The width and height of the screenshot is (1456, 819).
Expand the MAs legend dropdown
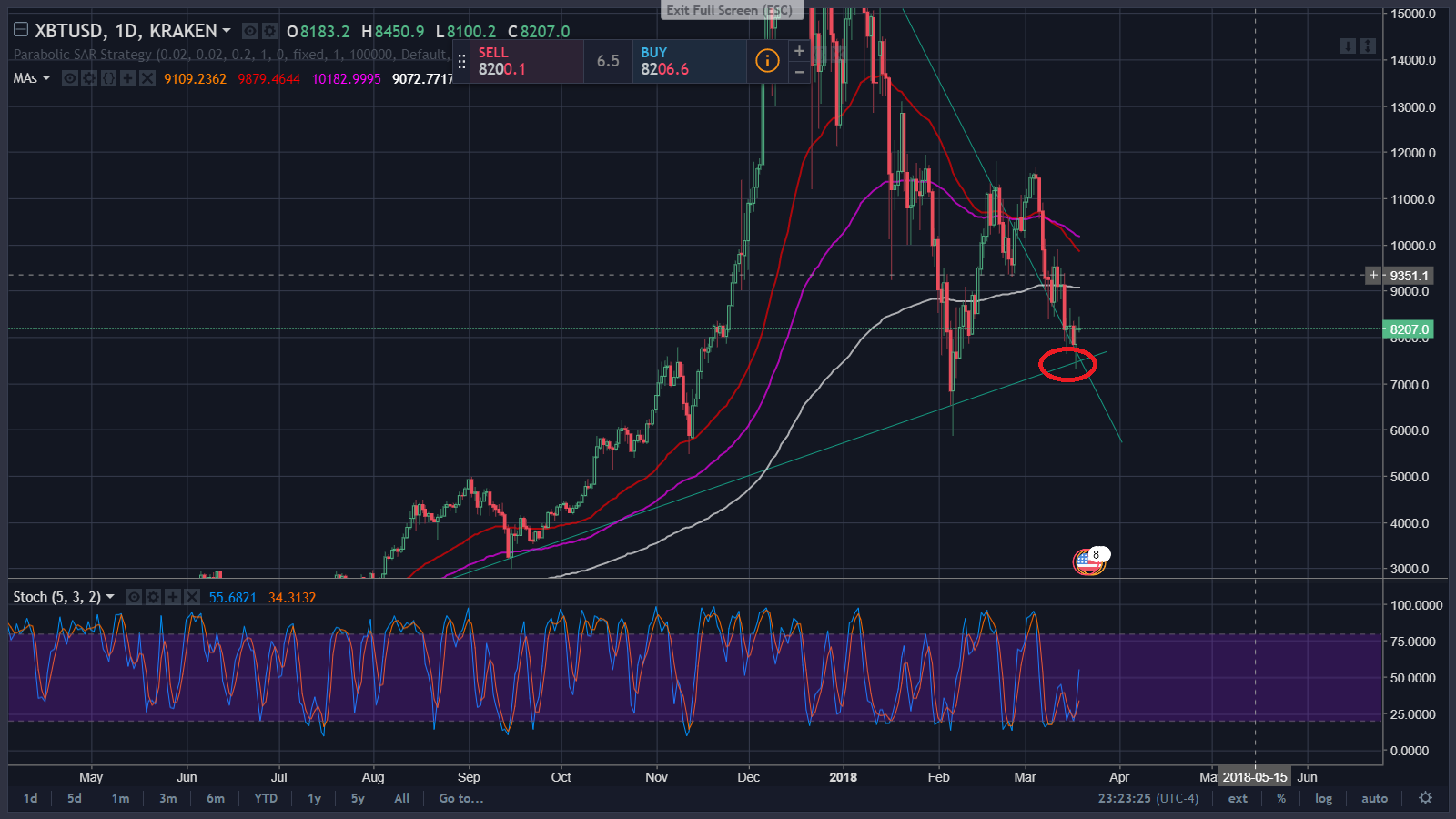click(46, 78)
